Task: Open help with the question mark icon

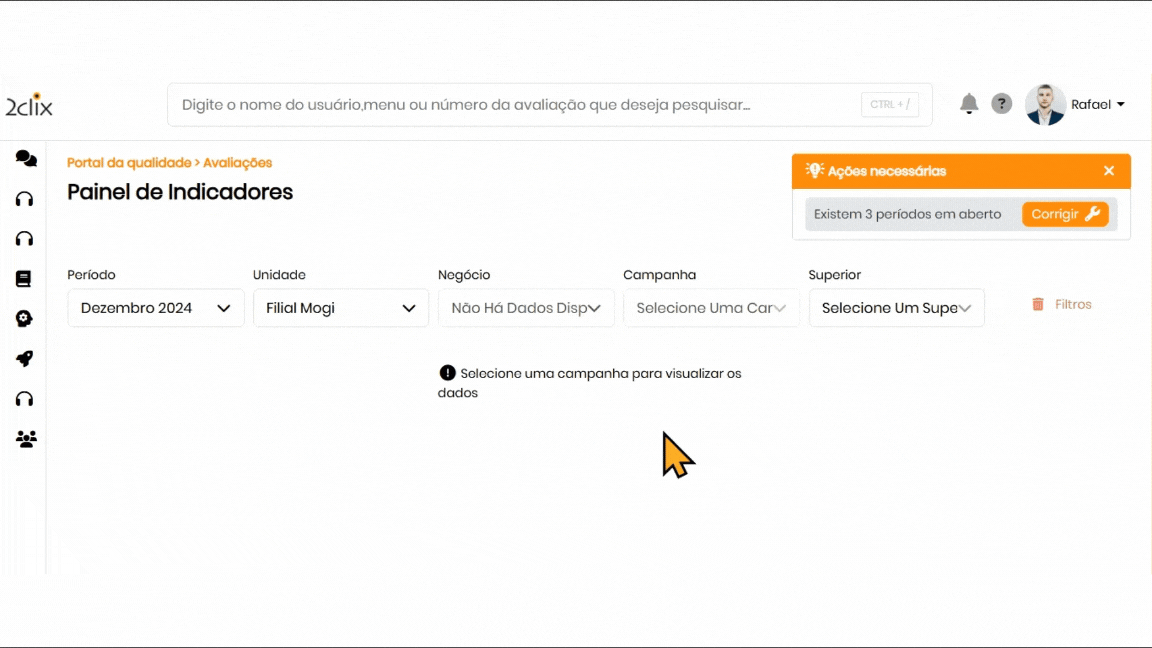Action: [x=1001, y=104]
